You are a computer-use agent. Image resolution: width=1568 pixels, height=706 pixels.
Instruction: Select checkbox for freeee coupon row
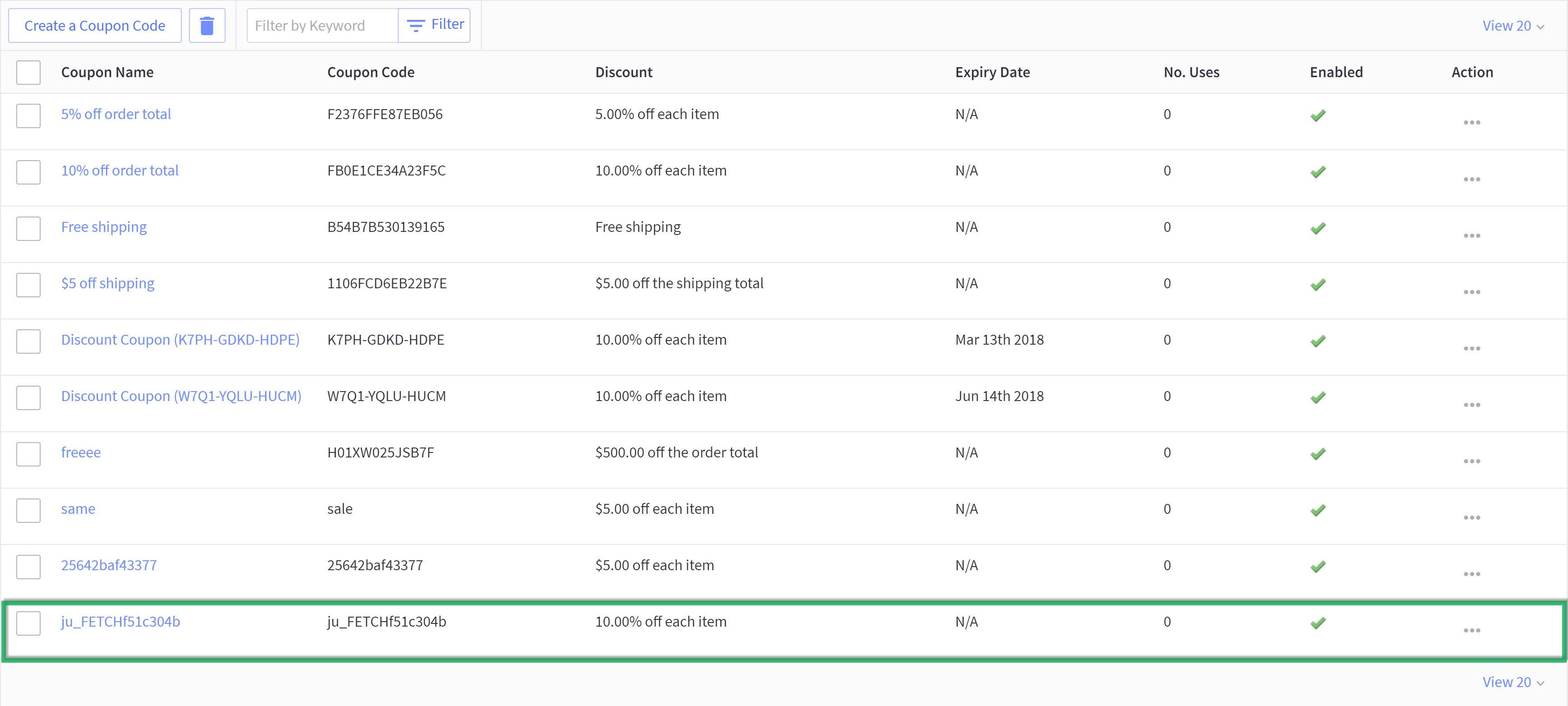(x=28, y=454)
